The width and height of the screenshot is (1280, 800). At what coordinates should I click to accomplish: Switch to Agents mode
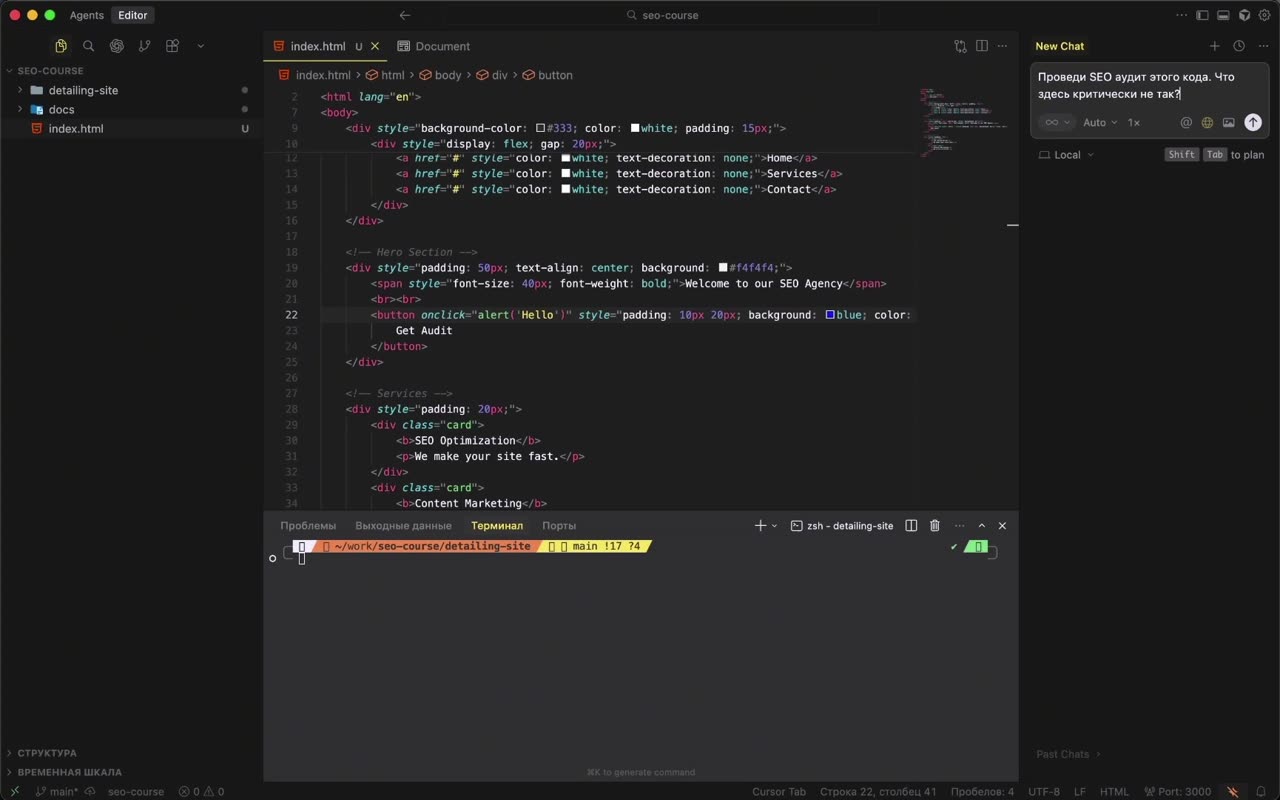(87, 15)
